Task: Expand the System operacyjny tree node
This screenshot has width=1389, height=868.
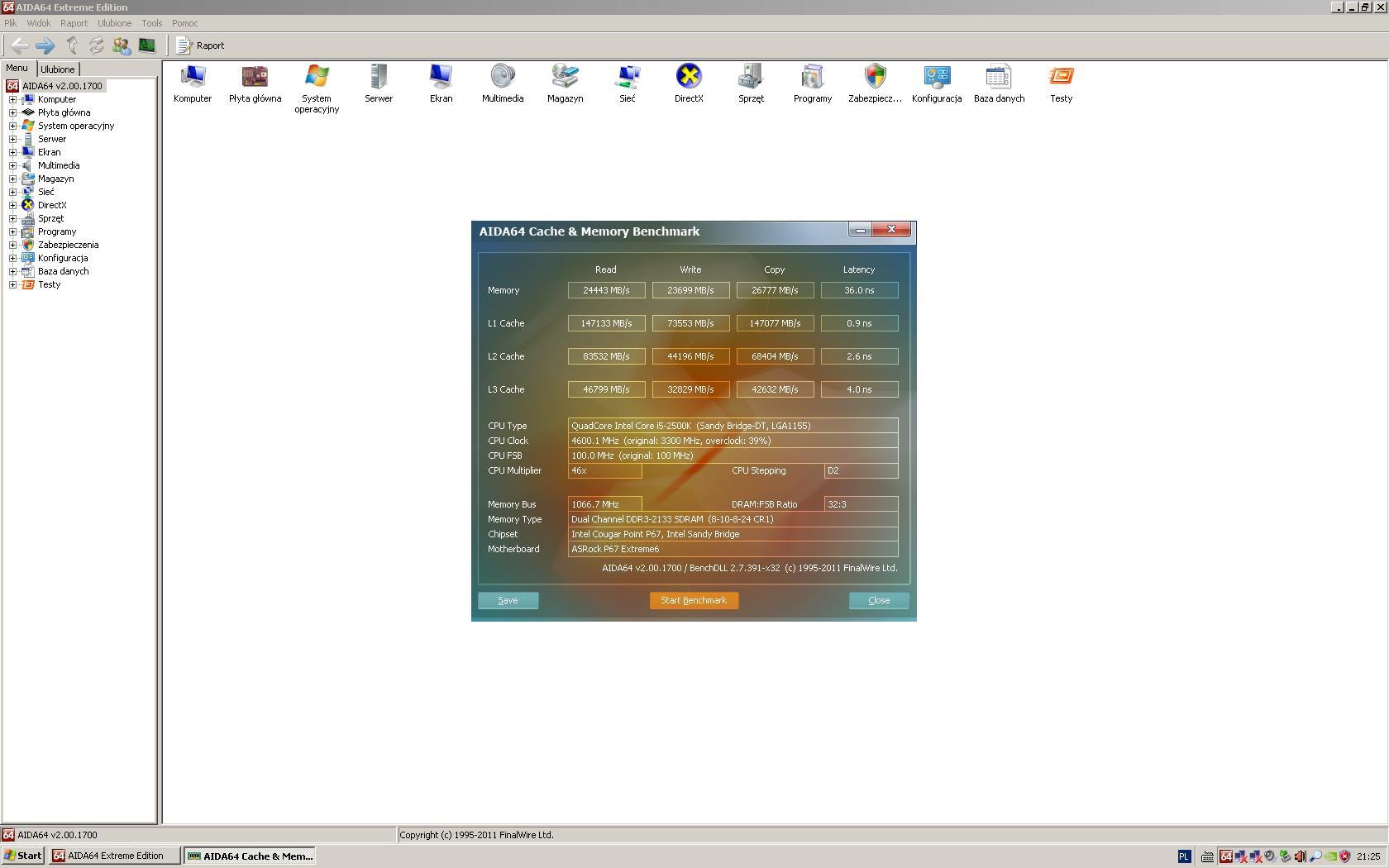Action: coord(13,126)
